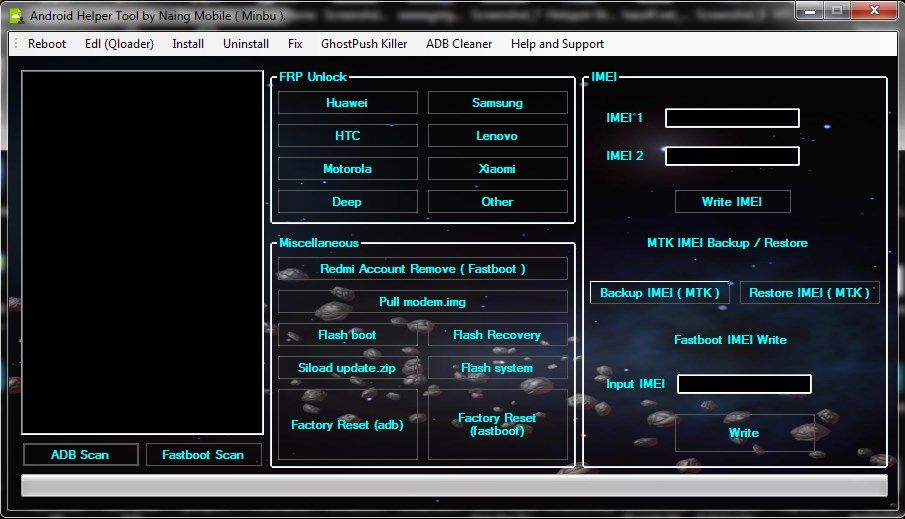Run the Fastboot Scan
Screen dimensions: 905x519
coord(203,455)
